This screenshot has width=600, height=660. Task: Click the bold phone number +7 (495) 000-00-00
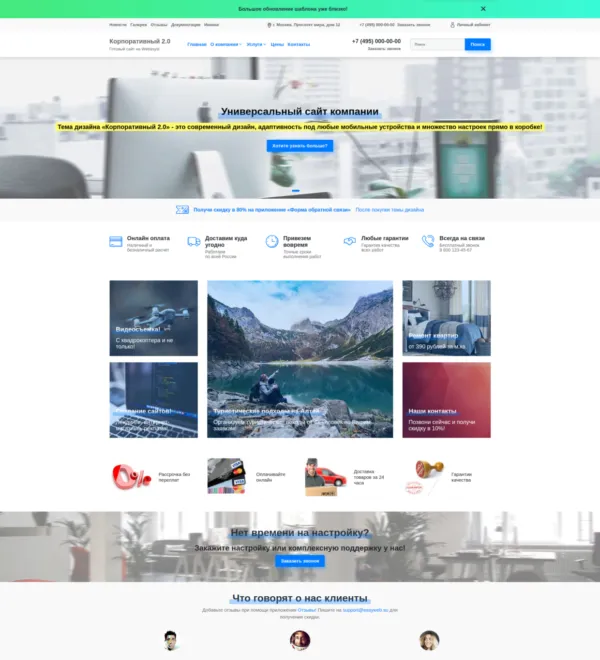(x=376, y=41)
